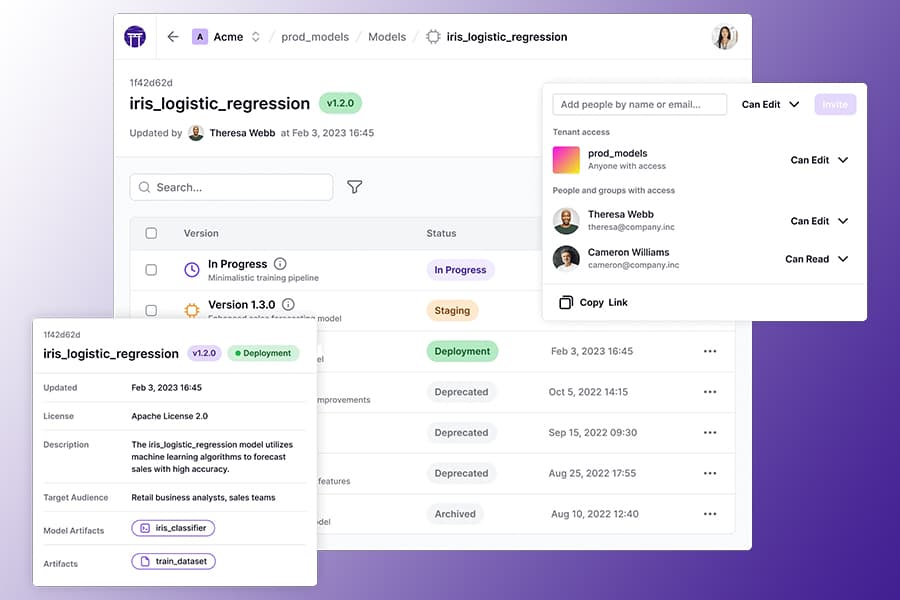Open the iris_classifier model artifact chip
This screenshot has height=600, width=900.
click(173, 528)
